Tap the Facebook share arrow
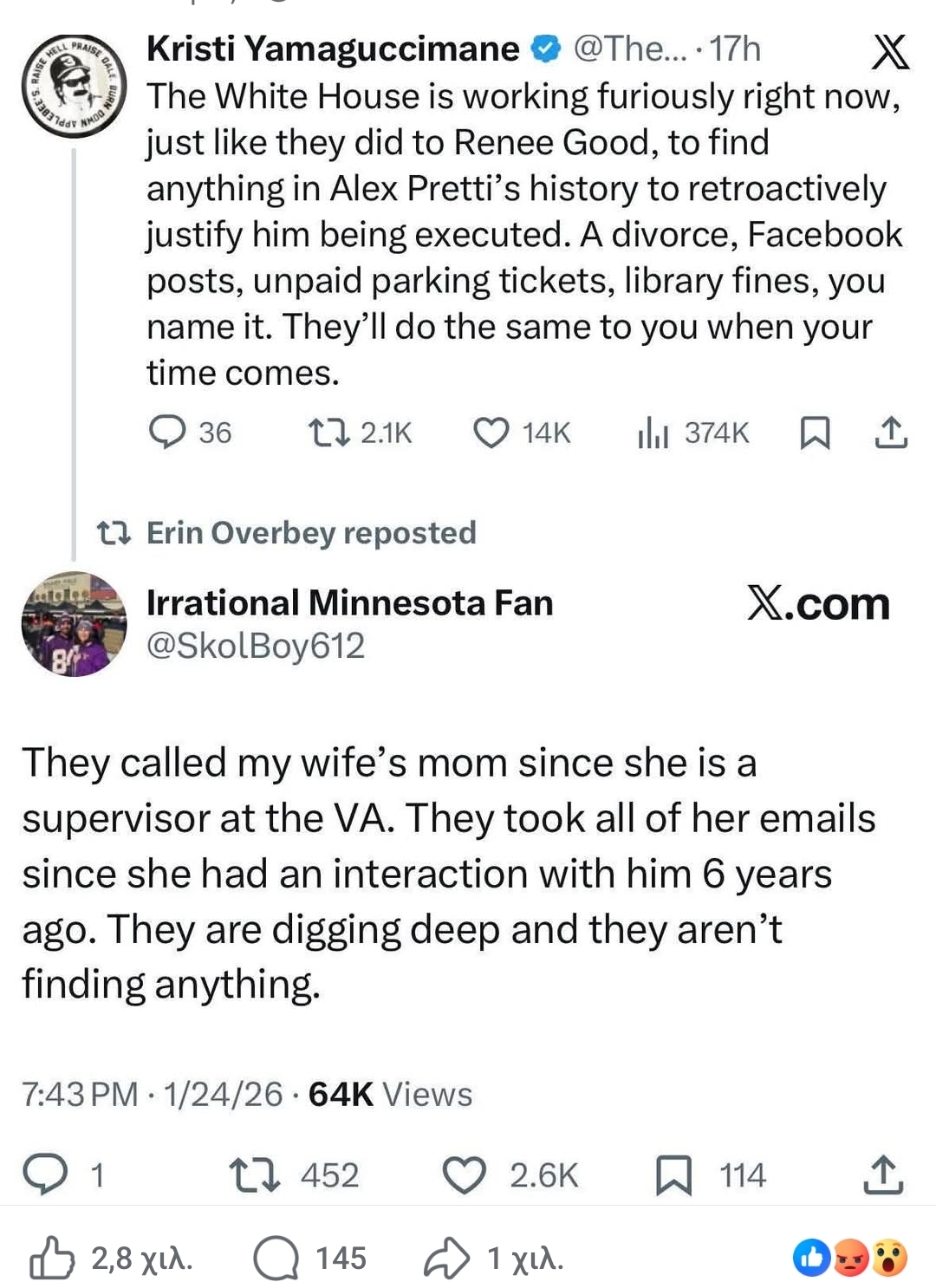936x1288 pixels. (x=445, y=1259)
